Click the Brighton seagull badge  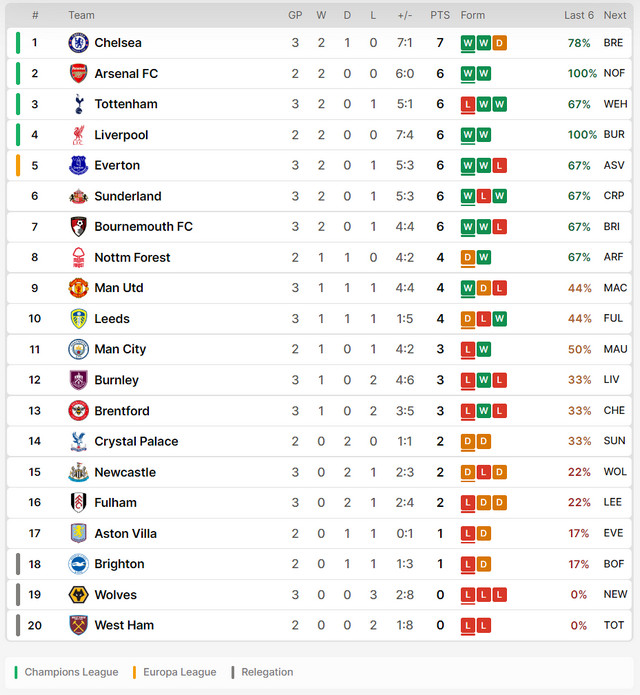[x=78, y=564]
